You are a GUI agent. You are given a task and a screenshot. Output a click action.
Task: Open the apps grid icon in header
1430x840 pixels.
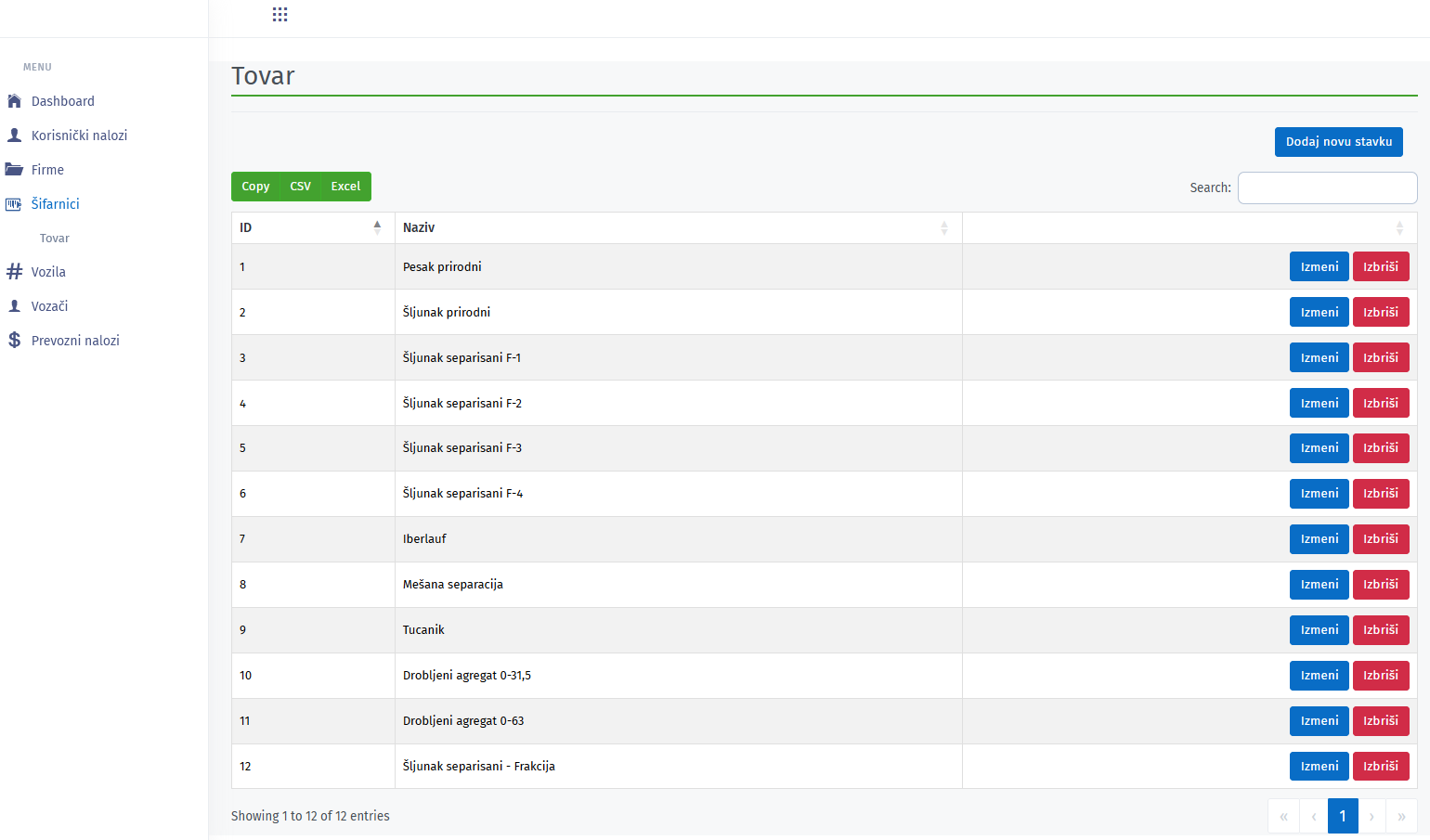[x=279, y=14]
